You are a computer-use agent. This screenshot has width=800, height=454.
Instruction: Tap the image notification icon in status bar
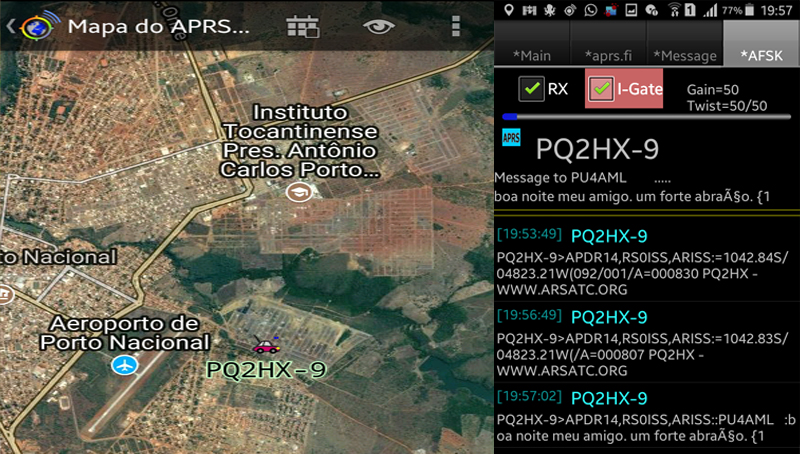631,10
